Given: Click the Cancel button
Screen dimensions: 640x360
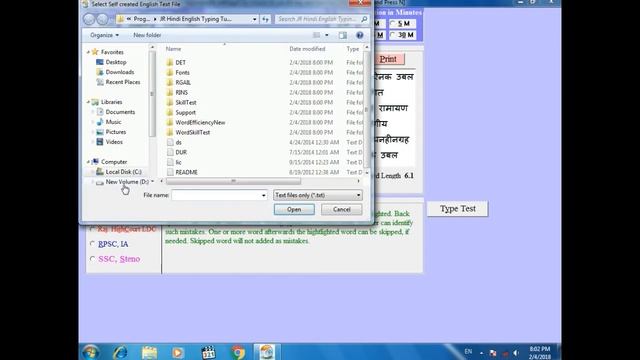Looking at the screenshot, I should pos(341,209).
